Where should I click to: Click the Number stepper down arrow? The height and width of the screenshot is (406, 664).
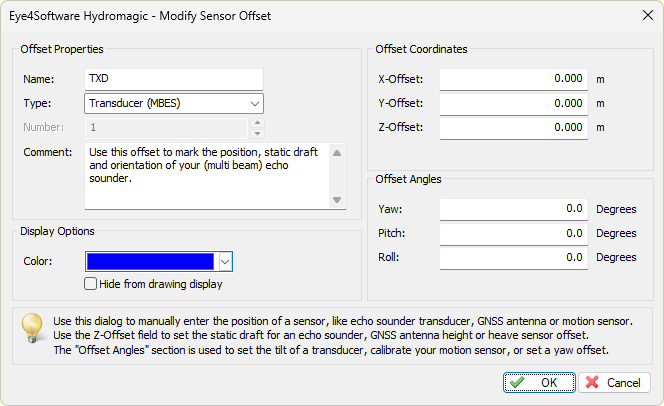point(257,133)
